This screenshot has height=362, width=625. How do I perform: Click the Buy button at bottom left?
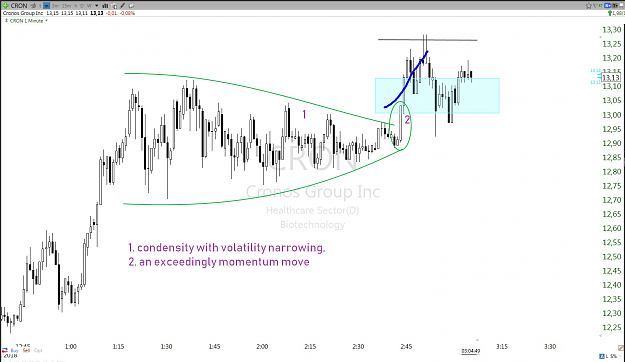pos(14,350)
